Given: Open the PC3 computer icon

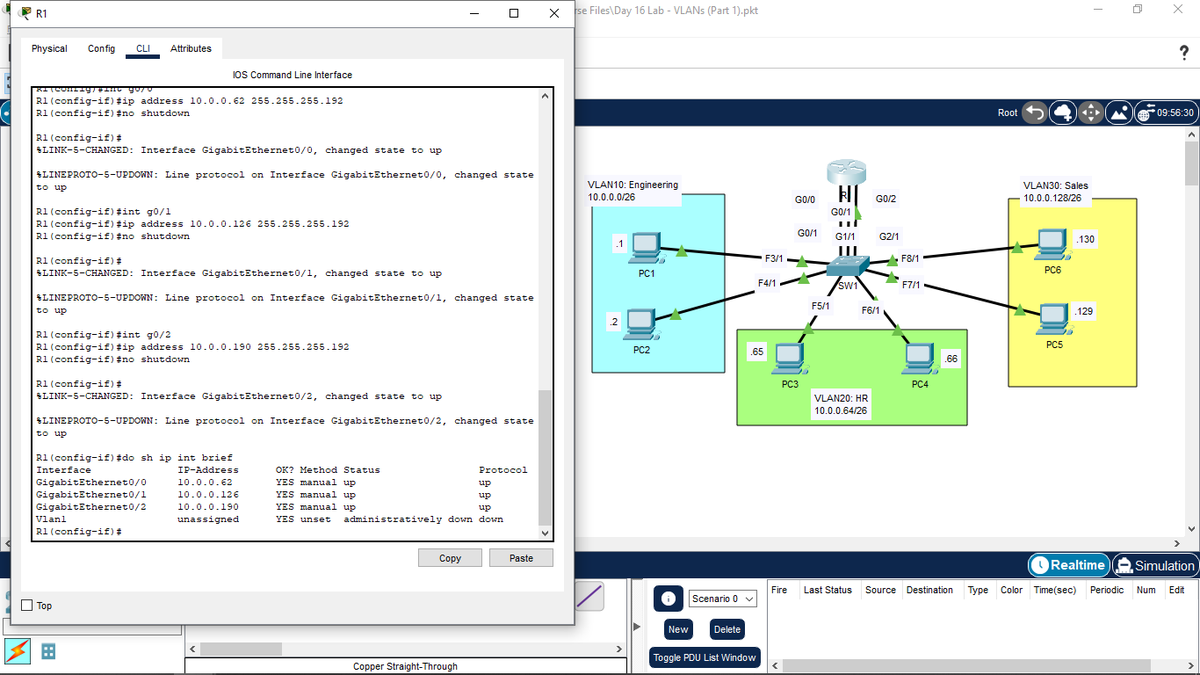Looking at the screenshot, I should pyautogui.click(x=789, y=359).
